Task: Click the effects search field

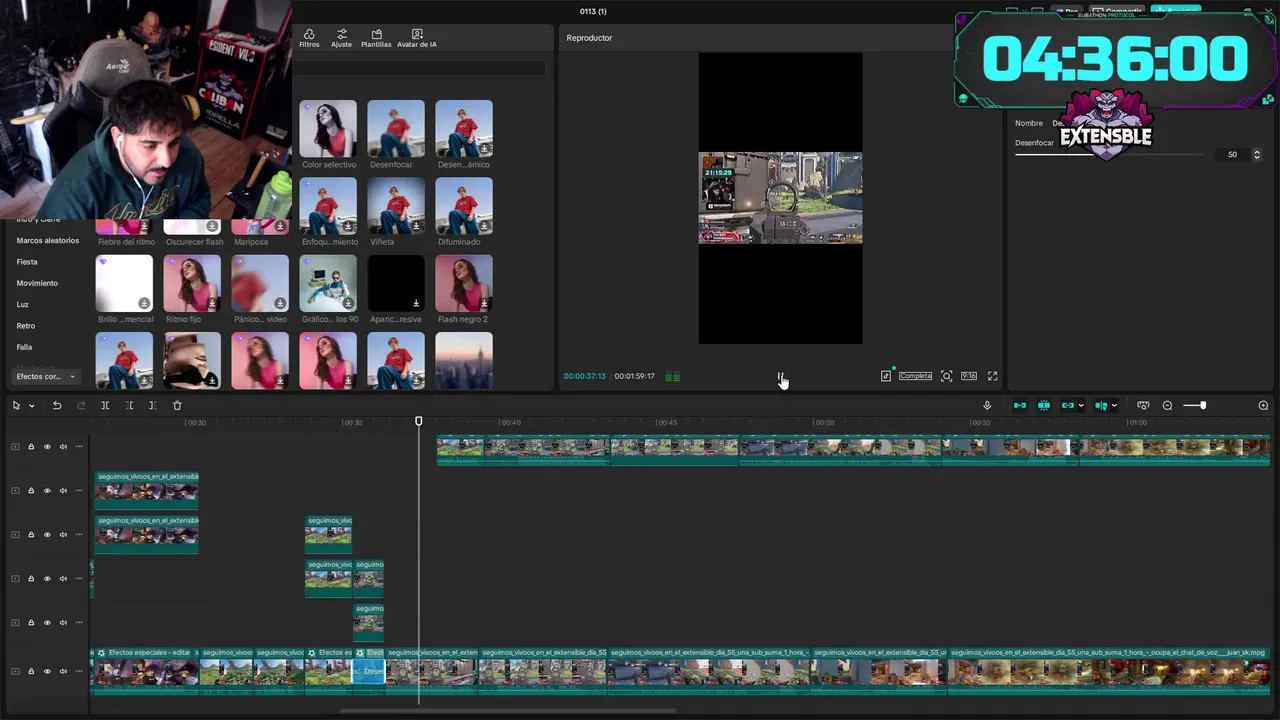Action: [x=421, y=69]
